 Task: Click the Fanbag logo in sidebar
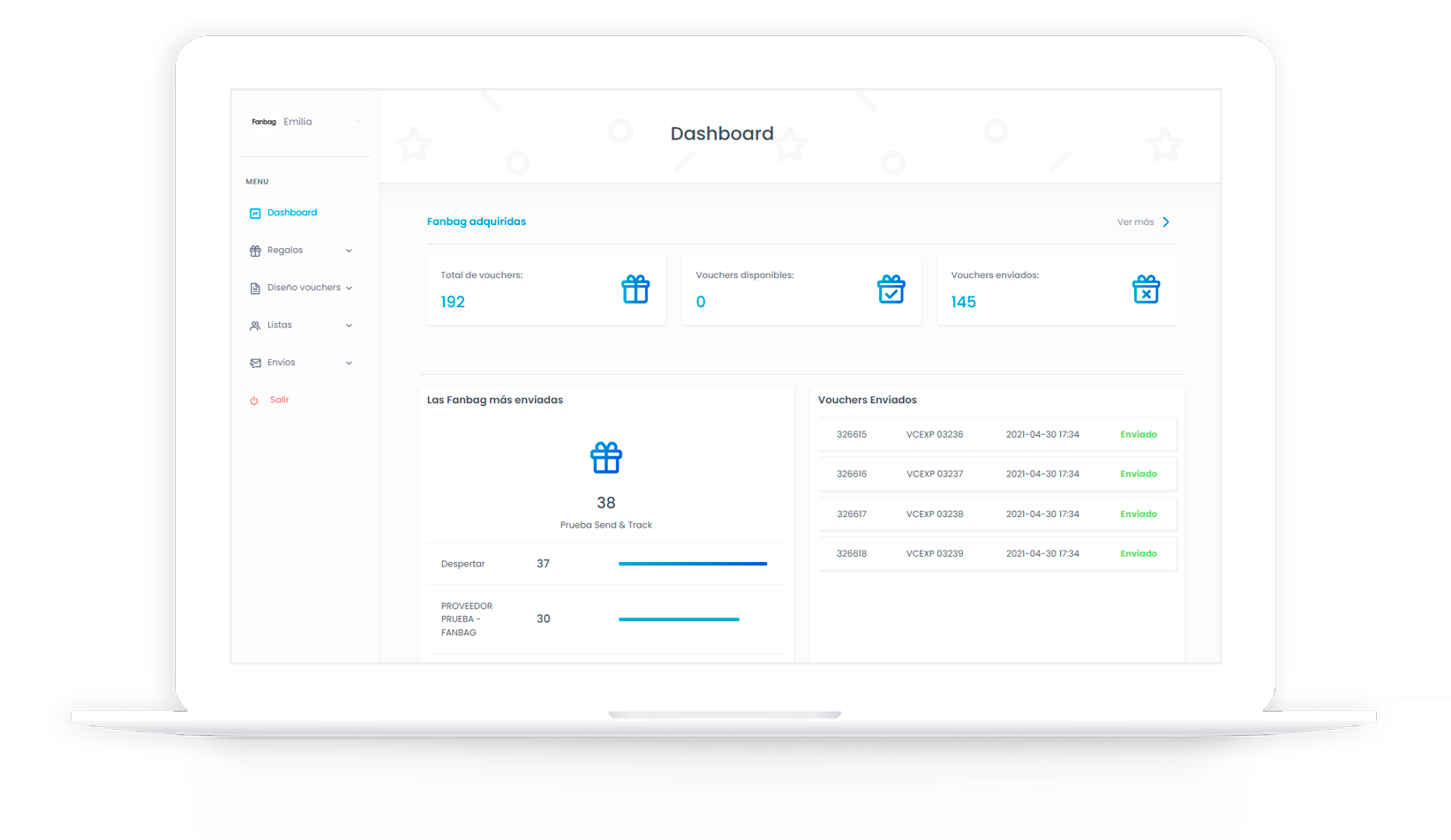[263, 122]
